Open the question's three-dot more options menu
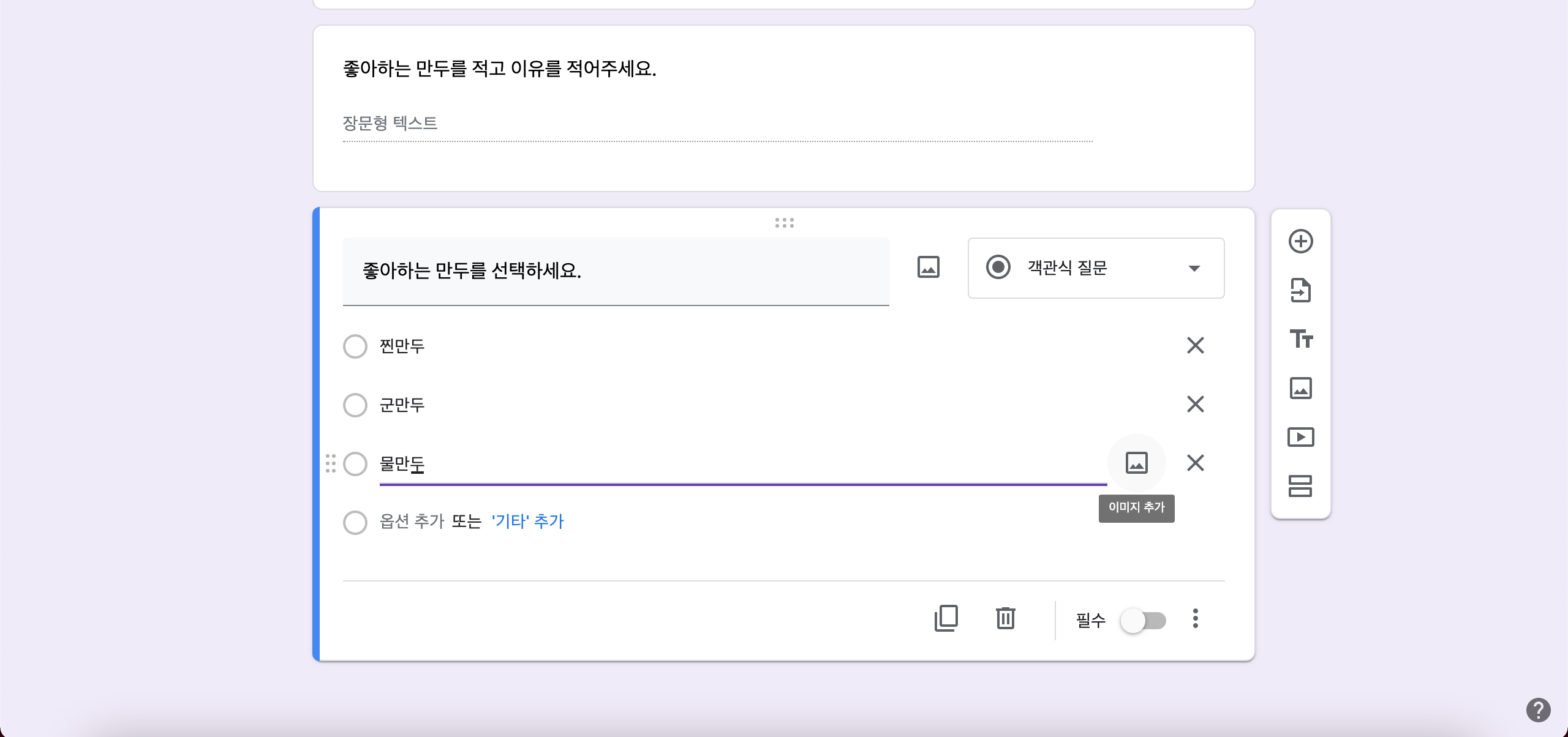The image size is (1568, 737). [1195, 618]
